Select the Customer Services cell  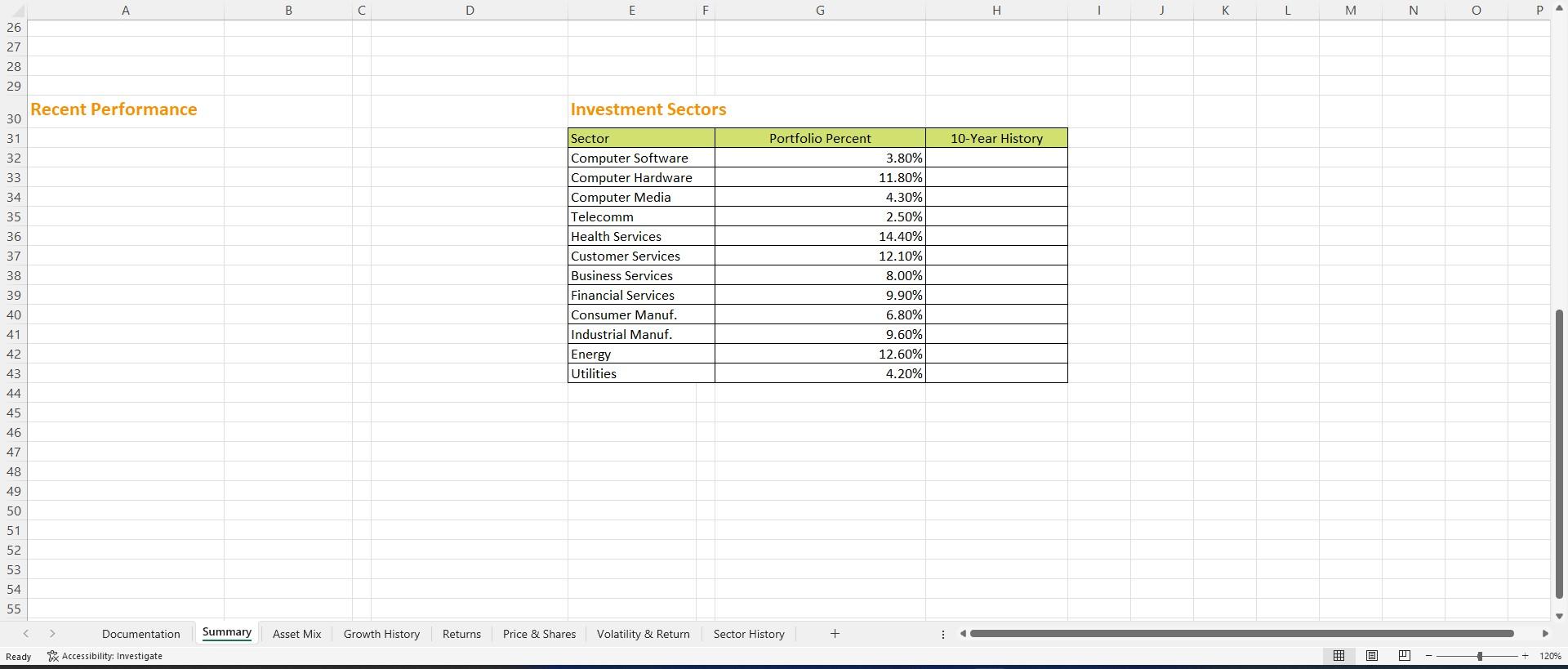(x=641, y=256)
